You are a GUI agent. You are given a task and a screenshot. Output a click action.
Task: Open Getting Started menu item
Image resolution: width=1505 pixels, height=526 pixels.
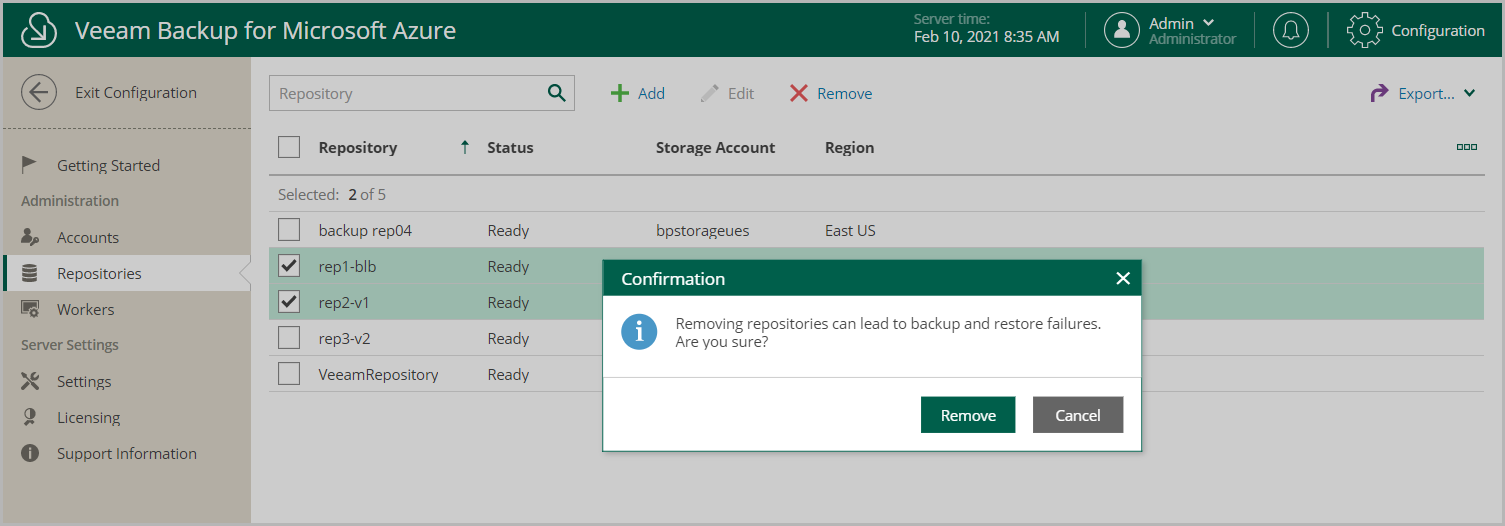pyautogui.click(x=108, y=165)
